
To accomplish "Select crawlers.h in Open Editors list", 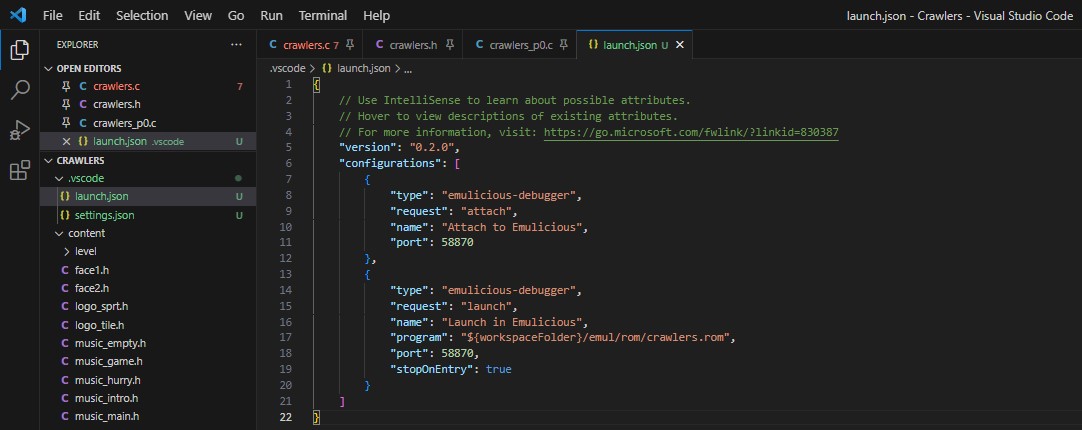I will tap(148, 104).
